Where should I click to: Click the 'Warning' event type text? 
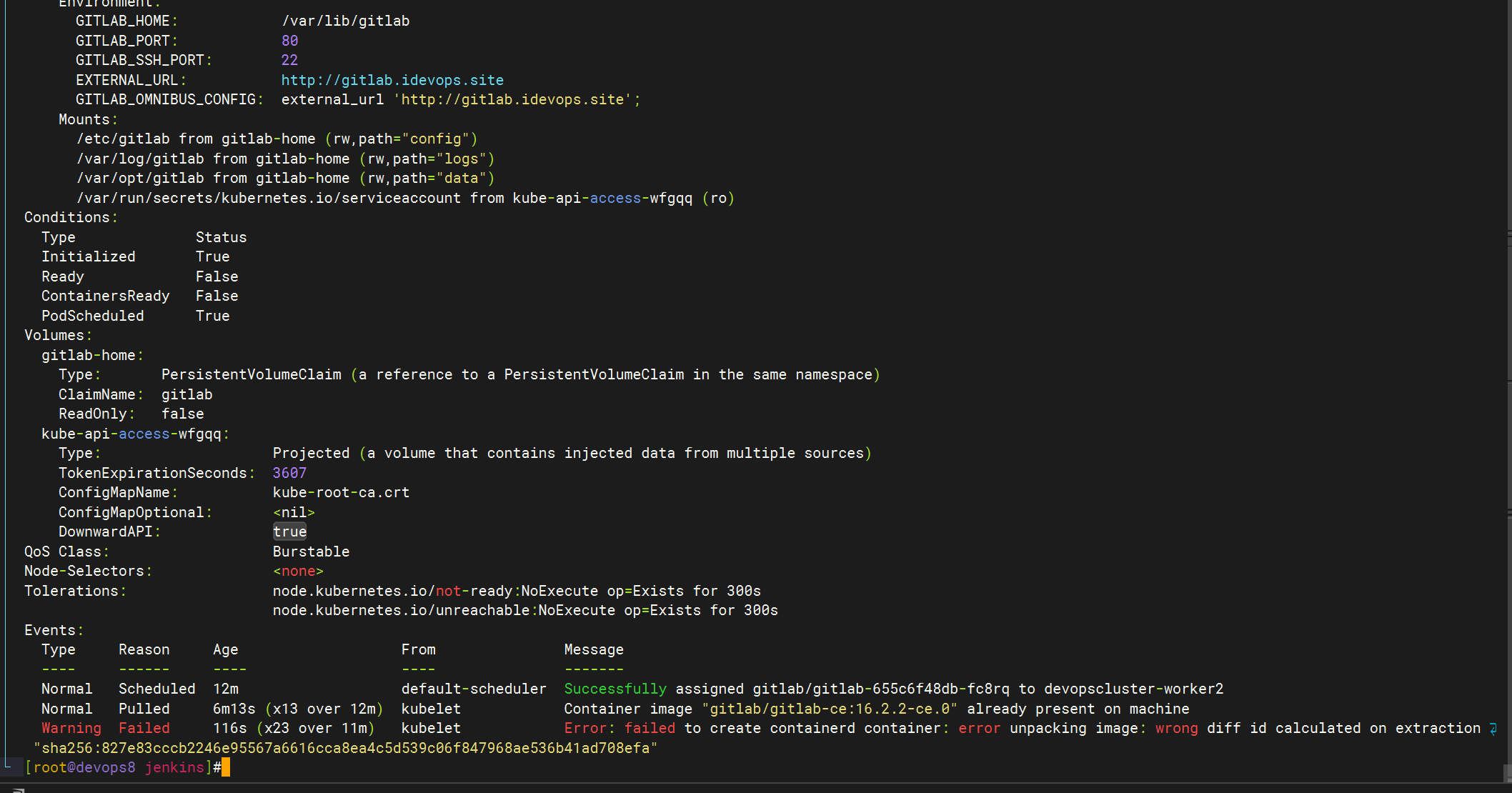[71, 728]
